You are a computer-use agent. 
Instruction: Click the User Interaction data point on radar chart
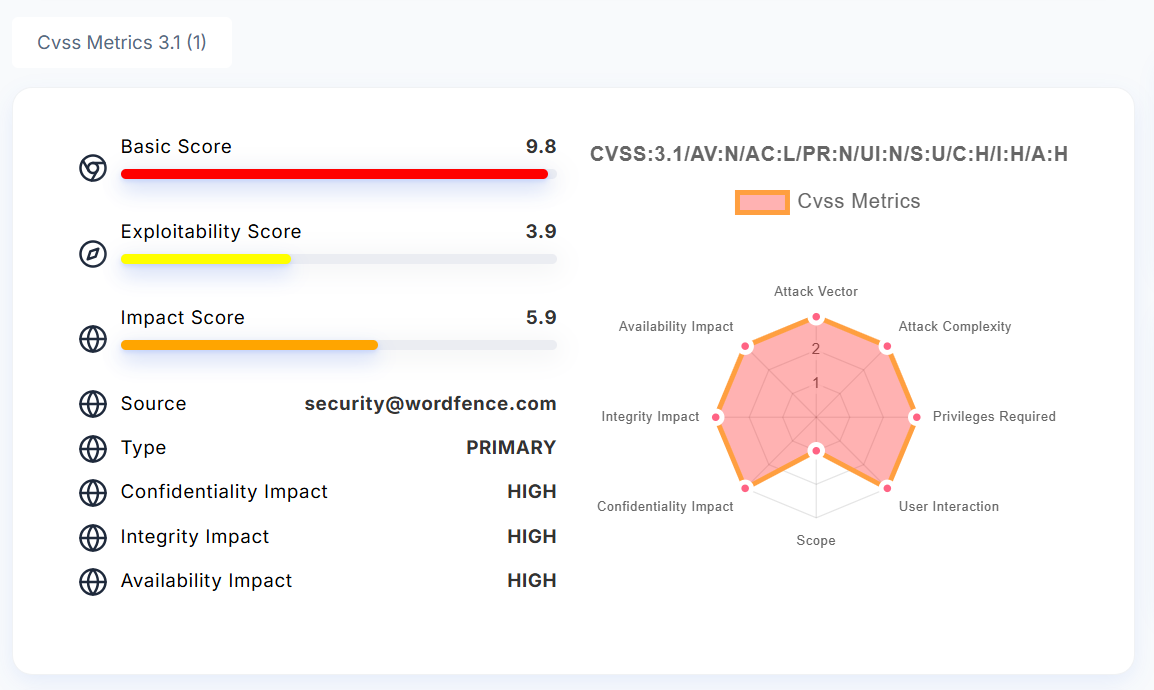(x=887, y=488)
